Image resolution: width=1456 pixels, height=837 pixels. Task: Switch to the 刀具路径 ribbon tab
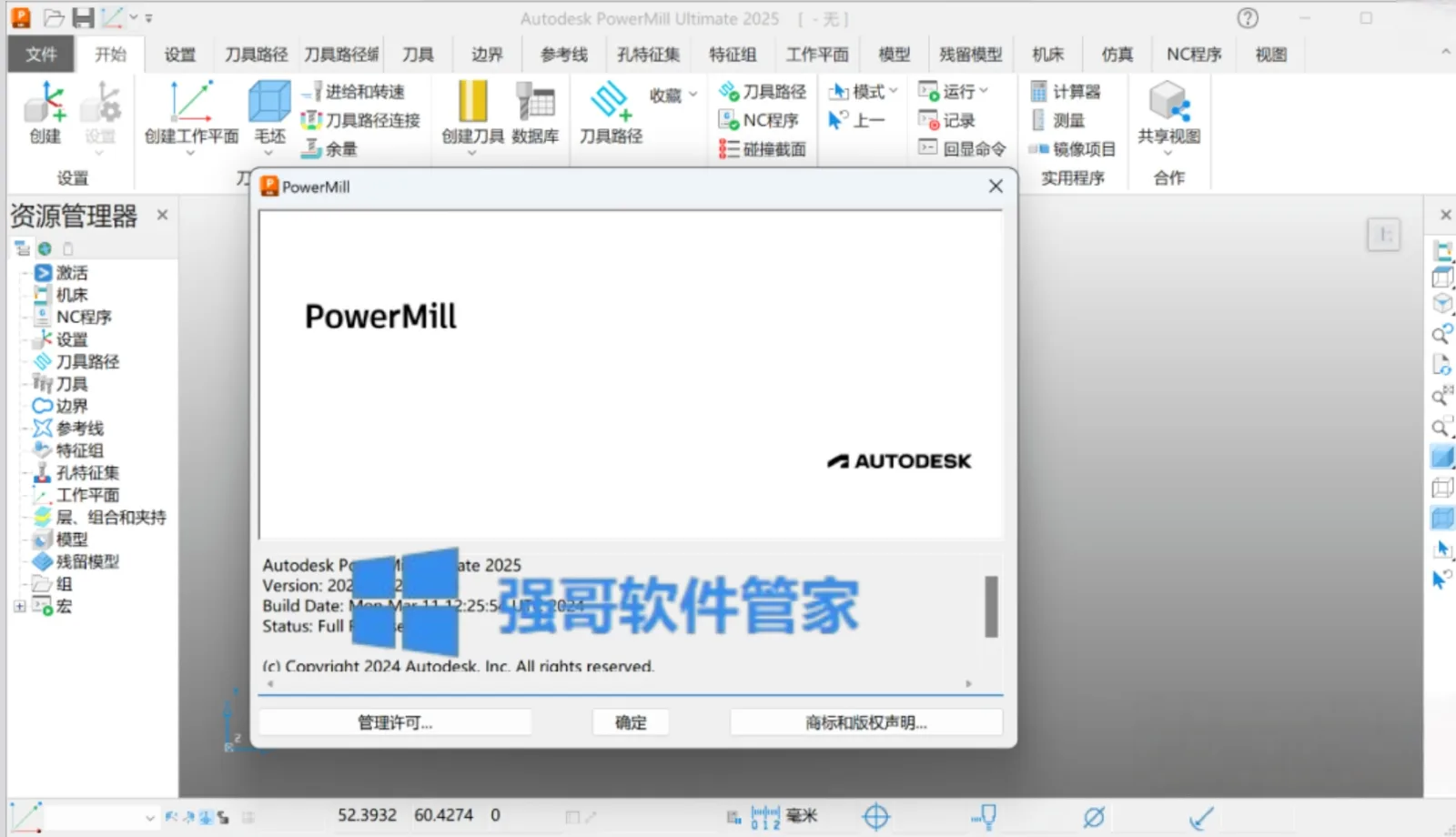257,55
